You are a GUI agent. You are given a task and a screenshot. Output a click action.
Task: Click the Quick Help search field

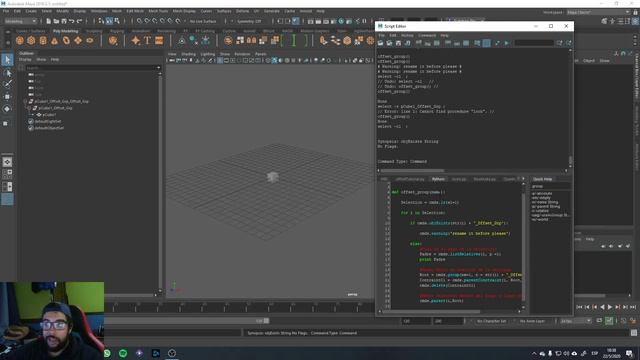[550, 187]
